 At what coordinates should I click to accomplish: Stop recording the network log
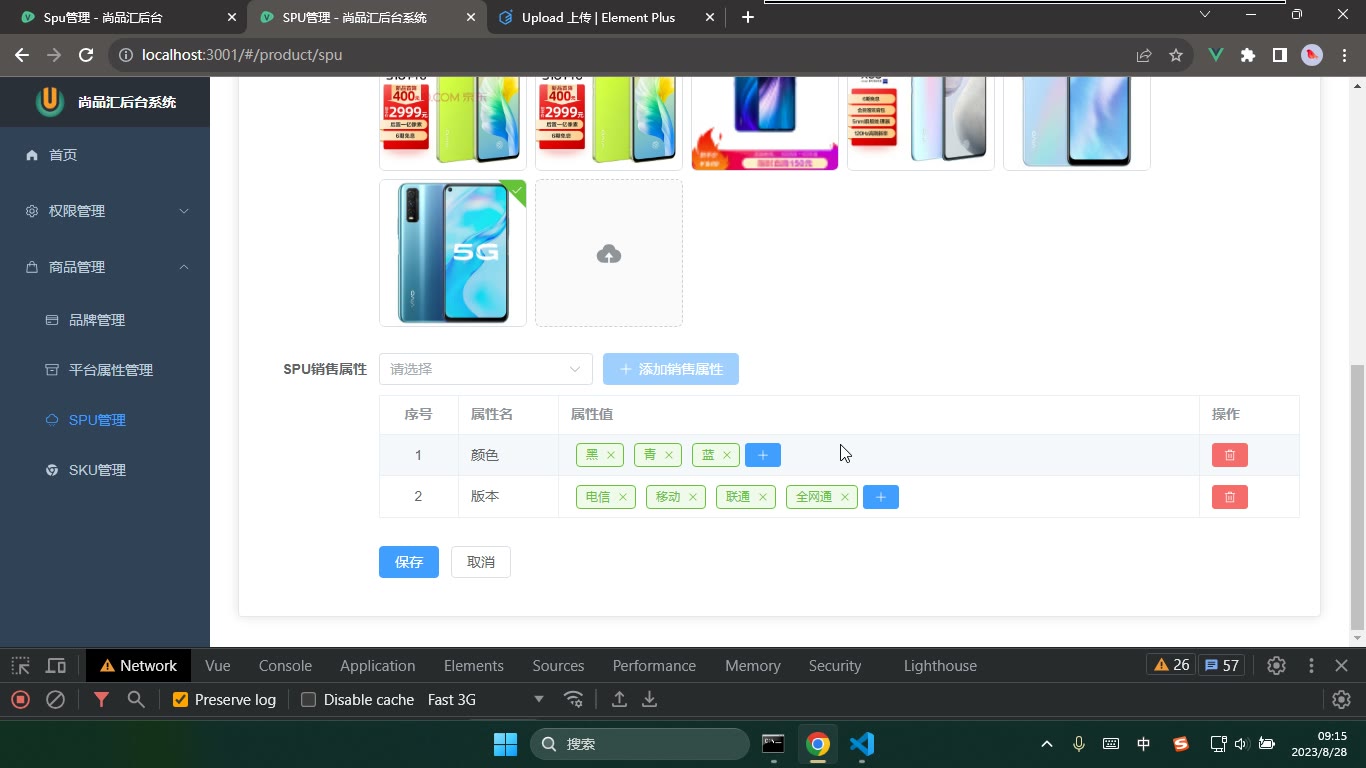pos(20,700)
